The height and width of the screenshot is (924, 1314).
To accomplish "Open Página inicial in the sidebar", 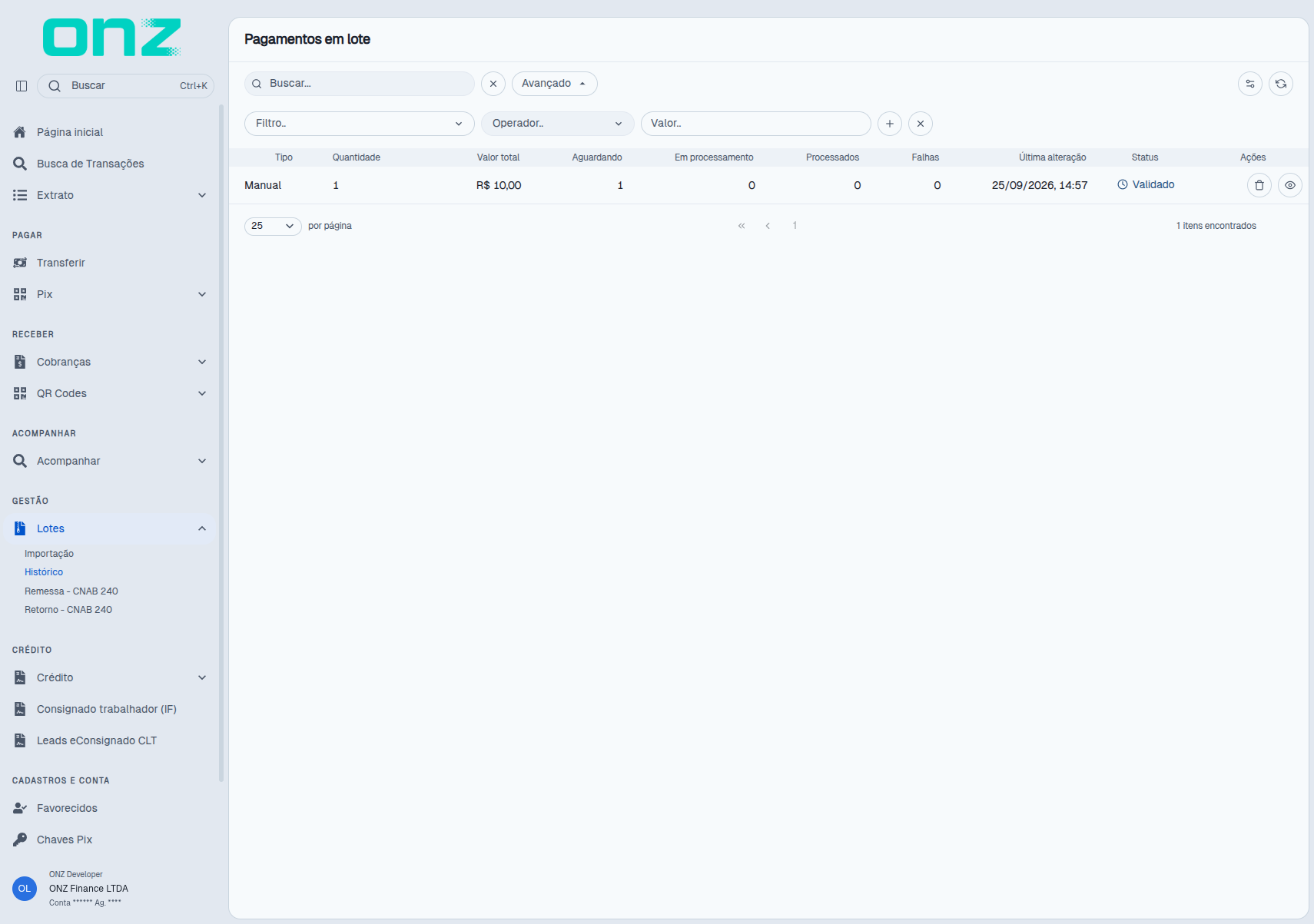I will pos(110,132).
